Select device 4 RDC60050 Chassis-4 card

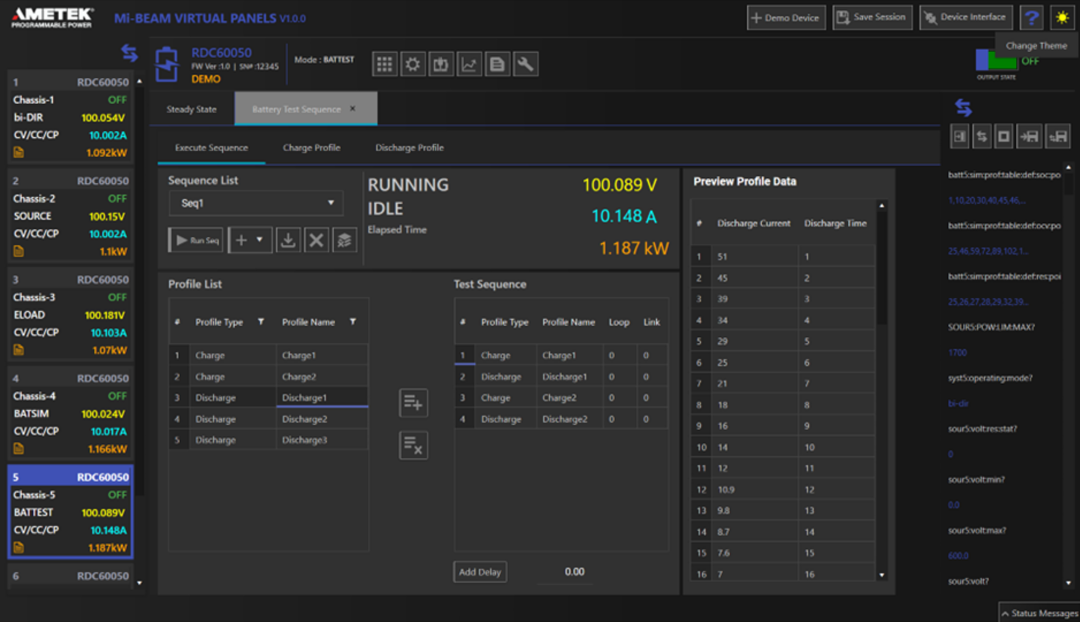click(x=70, y=414)
